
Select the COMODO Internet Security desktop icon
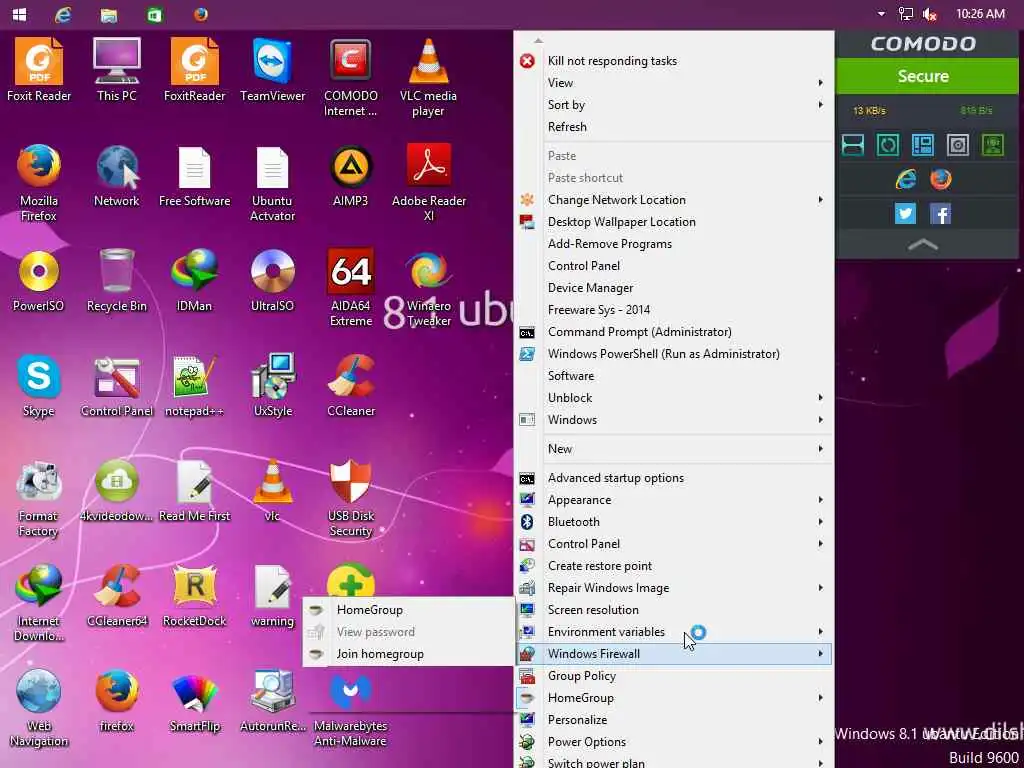click(x=351, y=77)
